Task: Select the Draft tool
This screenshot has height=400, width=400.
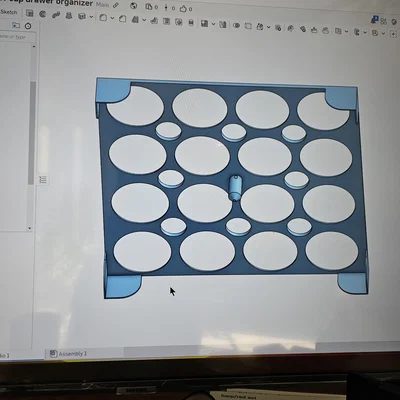Action: pos(135,20)
